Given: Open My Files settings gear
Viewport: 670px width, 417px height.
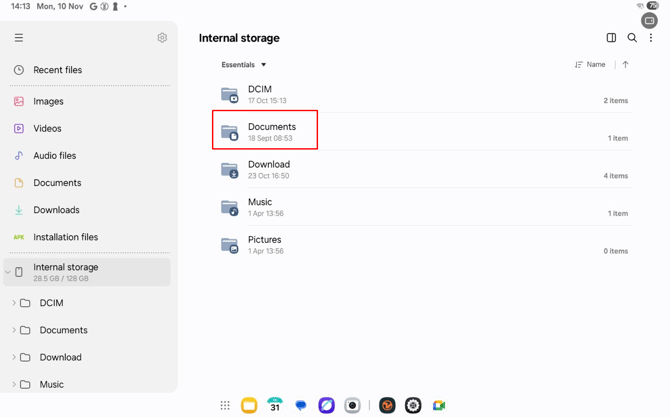Looking at the screenshot, I should 162,38.
